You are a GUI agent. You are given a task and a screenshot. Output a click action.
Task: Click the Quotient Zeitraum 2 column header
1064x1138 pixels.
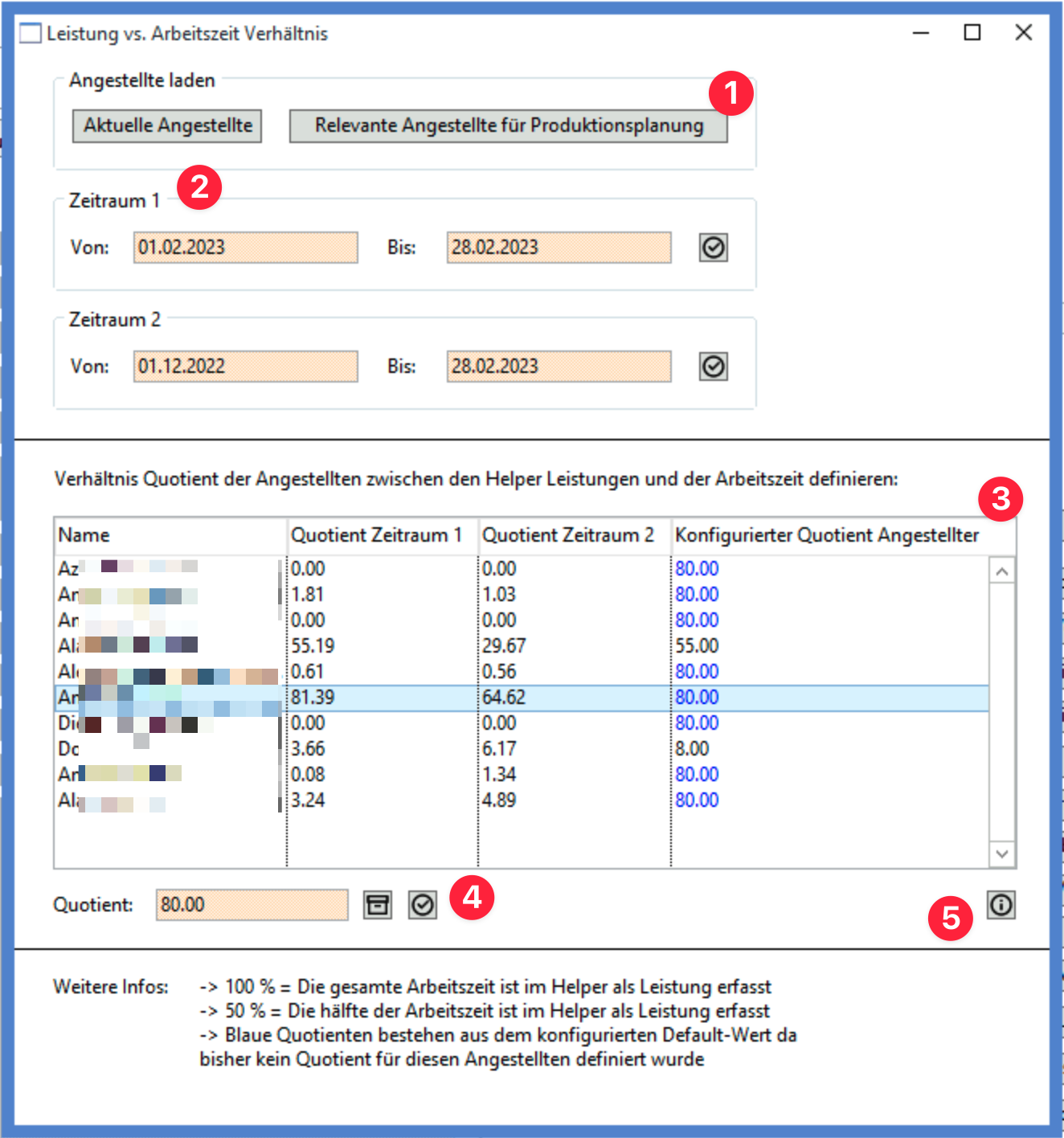point(573,535)
